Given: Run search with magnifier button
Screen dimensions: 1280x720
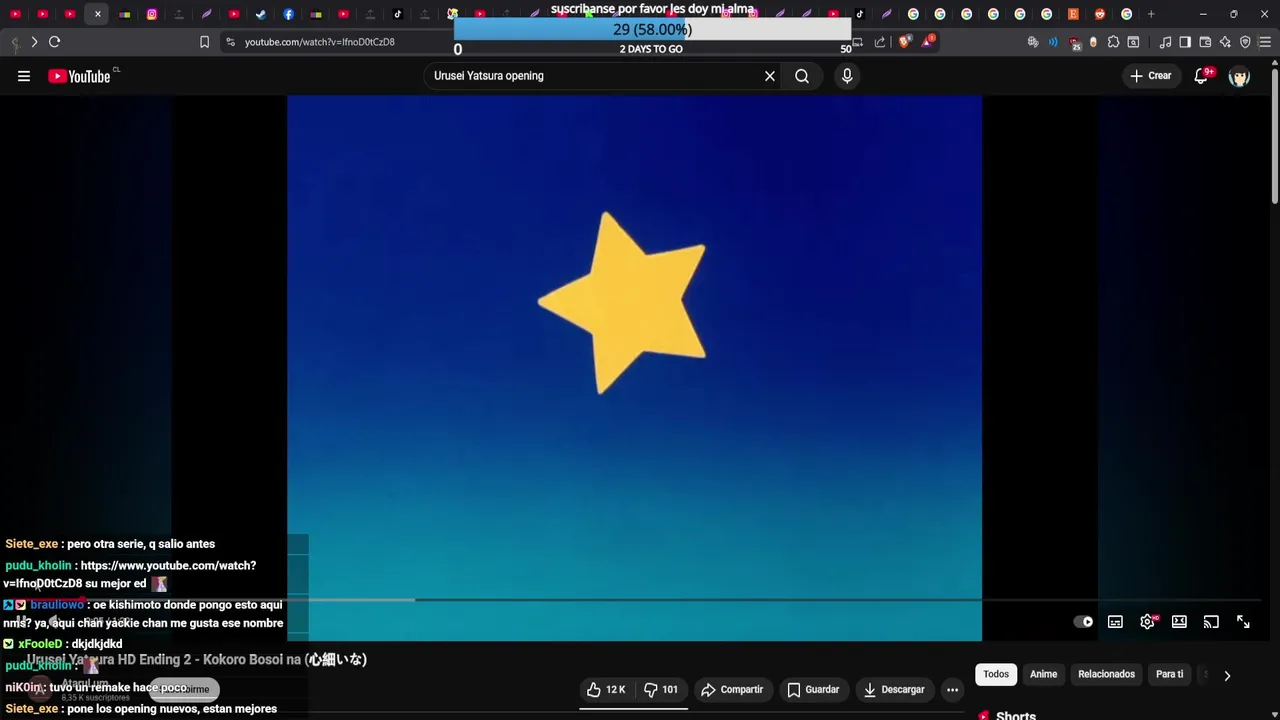Looking at the screenshot, I should click(802, 76).
